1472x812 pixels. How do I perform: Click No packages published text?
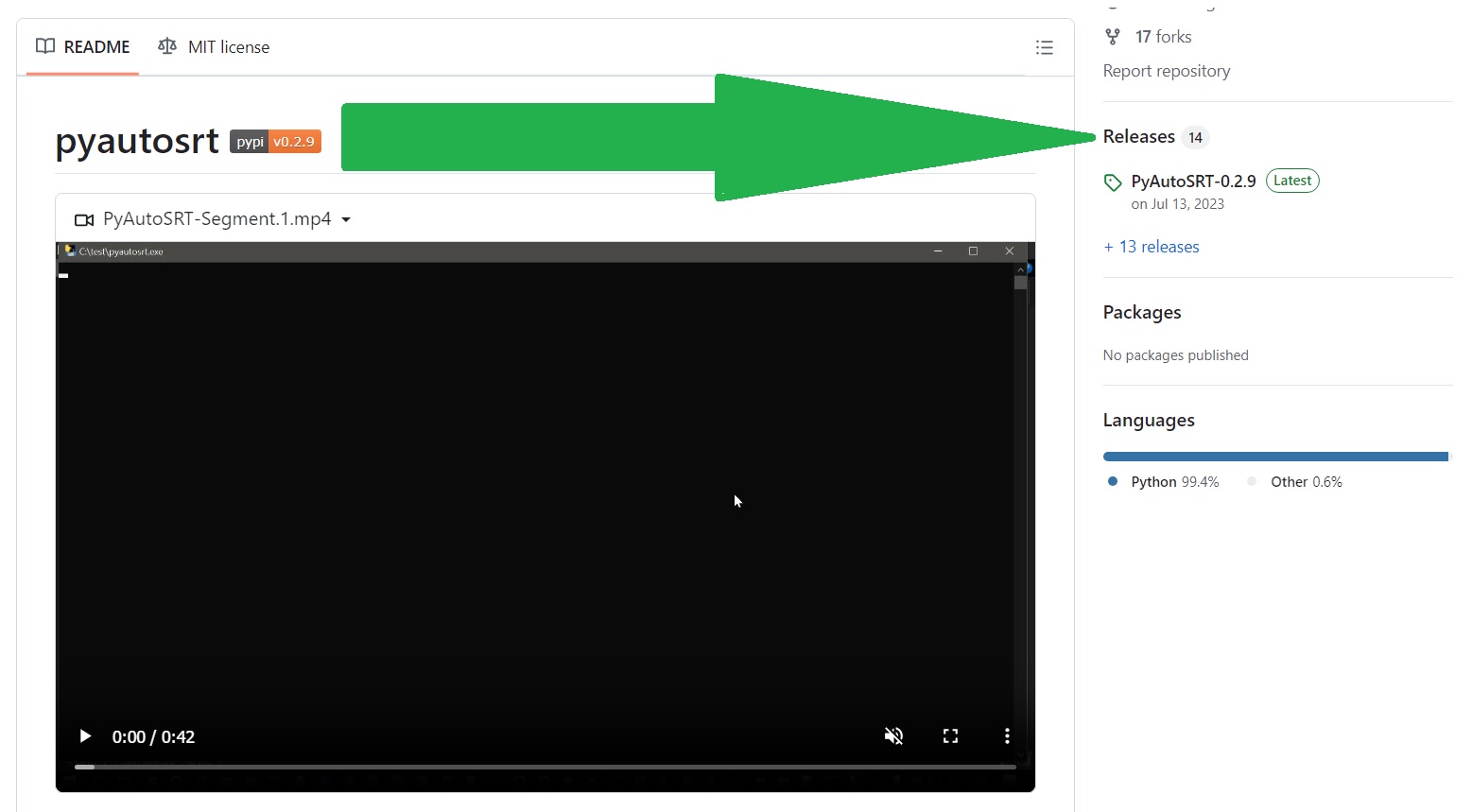coord(1176,355)
